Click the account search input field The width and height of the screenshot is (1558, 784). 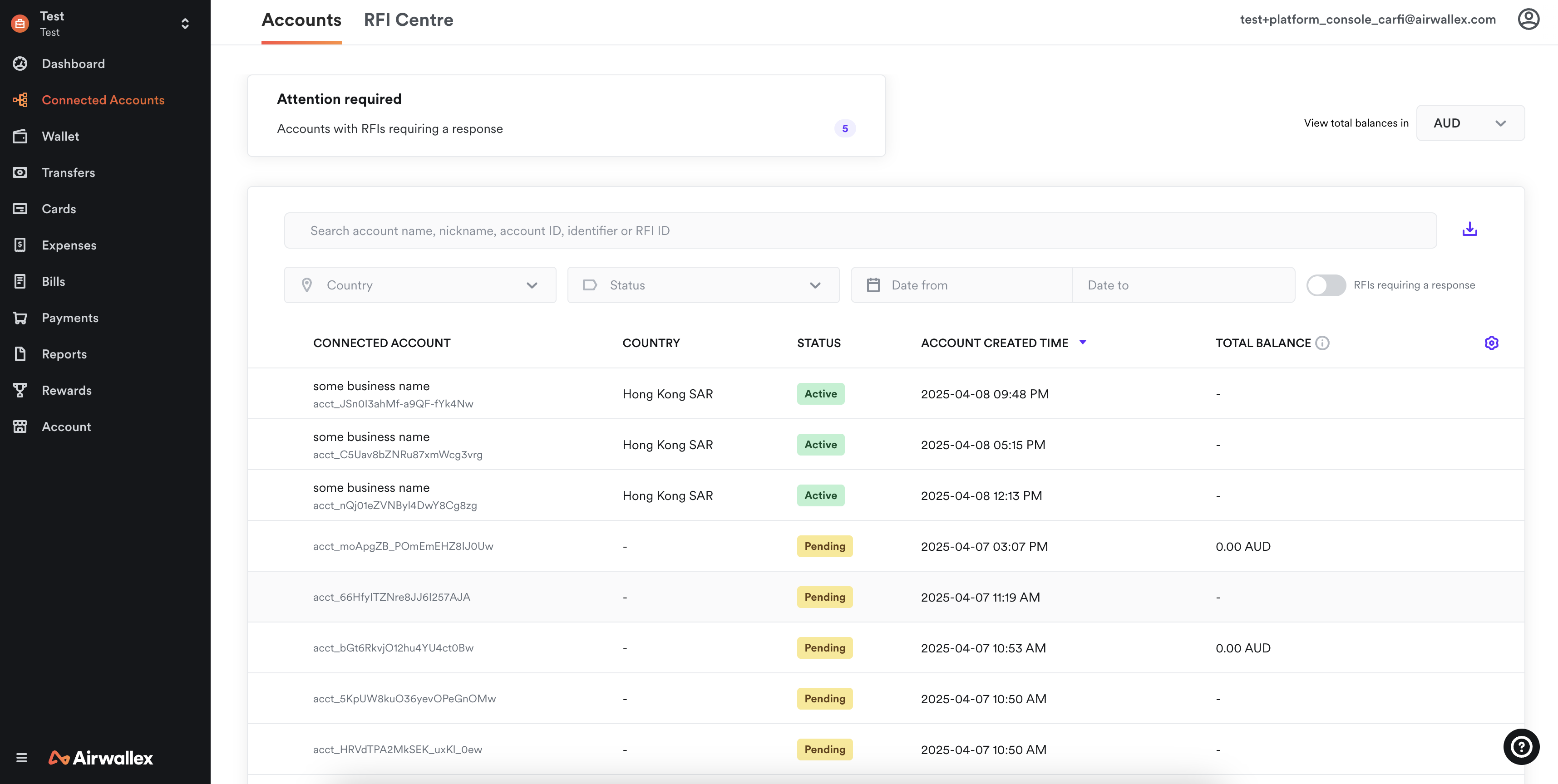[860, 230]
